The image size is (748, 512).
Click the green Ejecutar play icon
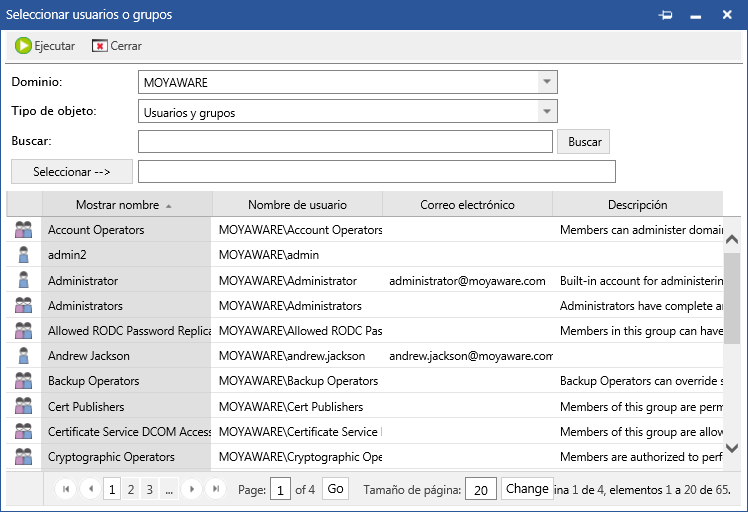coord(23,46)
